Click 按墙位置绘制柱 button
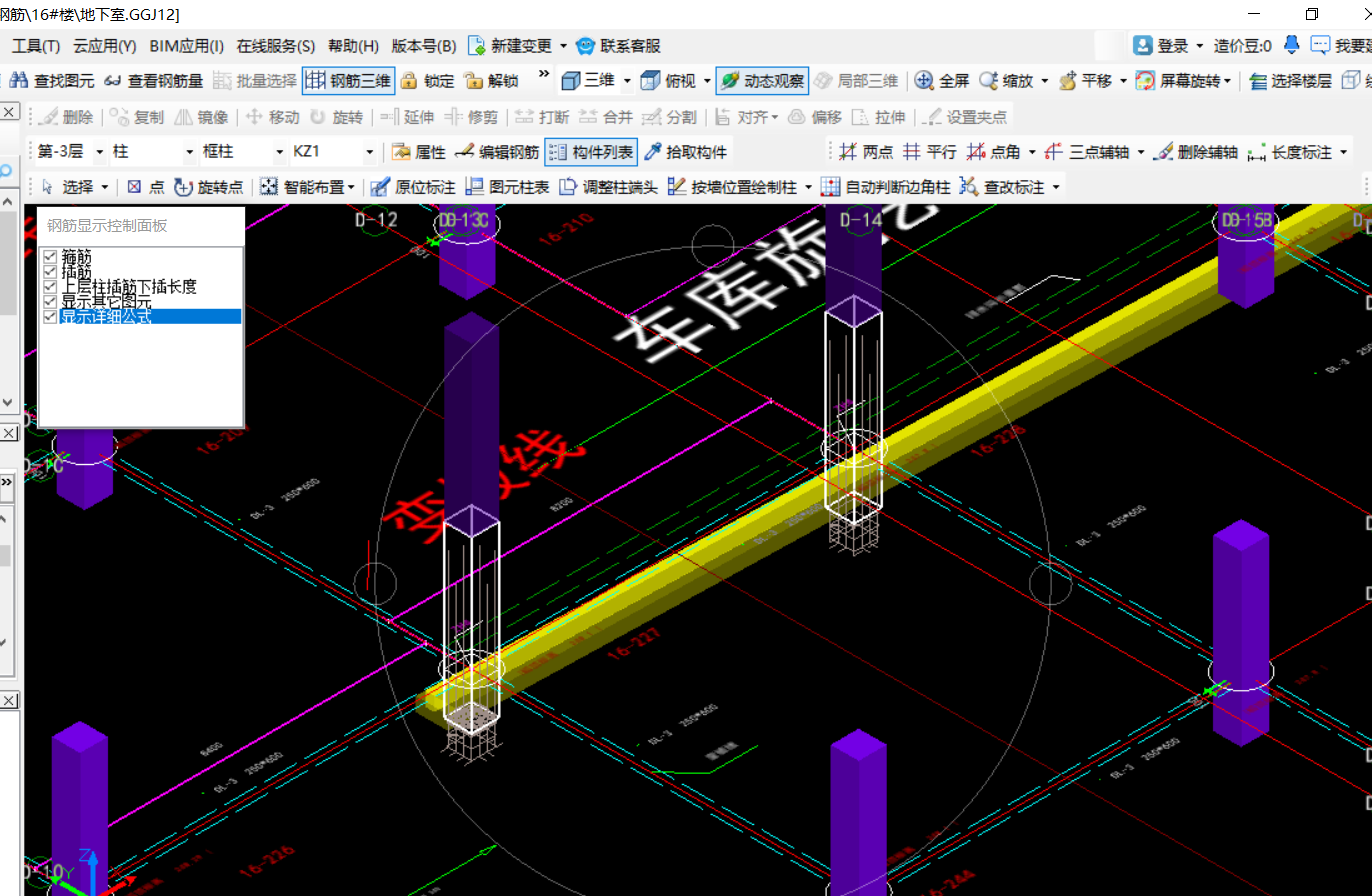 731,187
